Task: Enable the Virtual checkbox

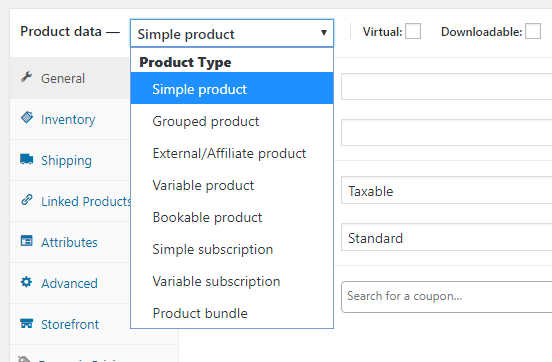Action: (x=413, y=31)
